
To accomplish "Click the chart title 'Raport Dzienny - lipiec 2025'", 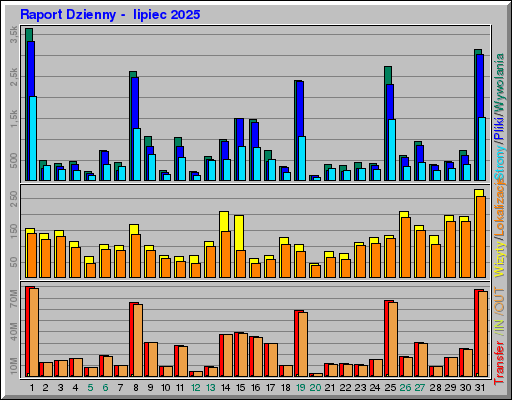I will (x=110, y=15).
